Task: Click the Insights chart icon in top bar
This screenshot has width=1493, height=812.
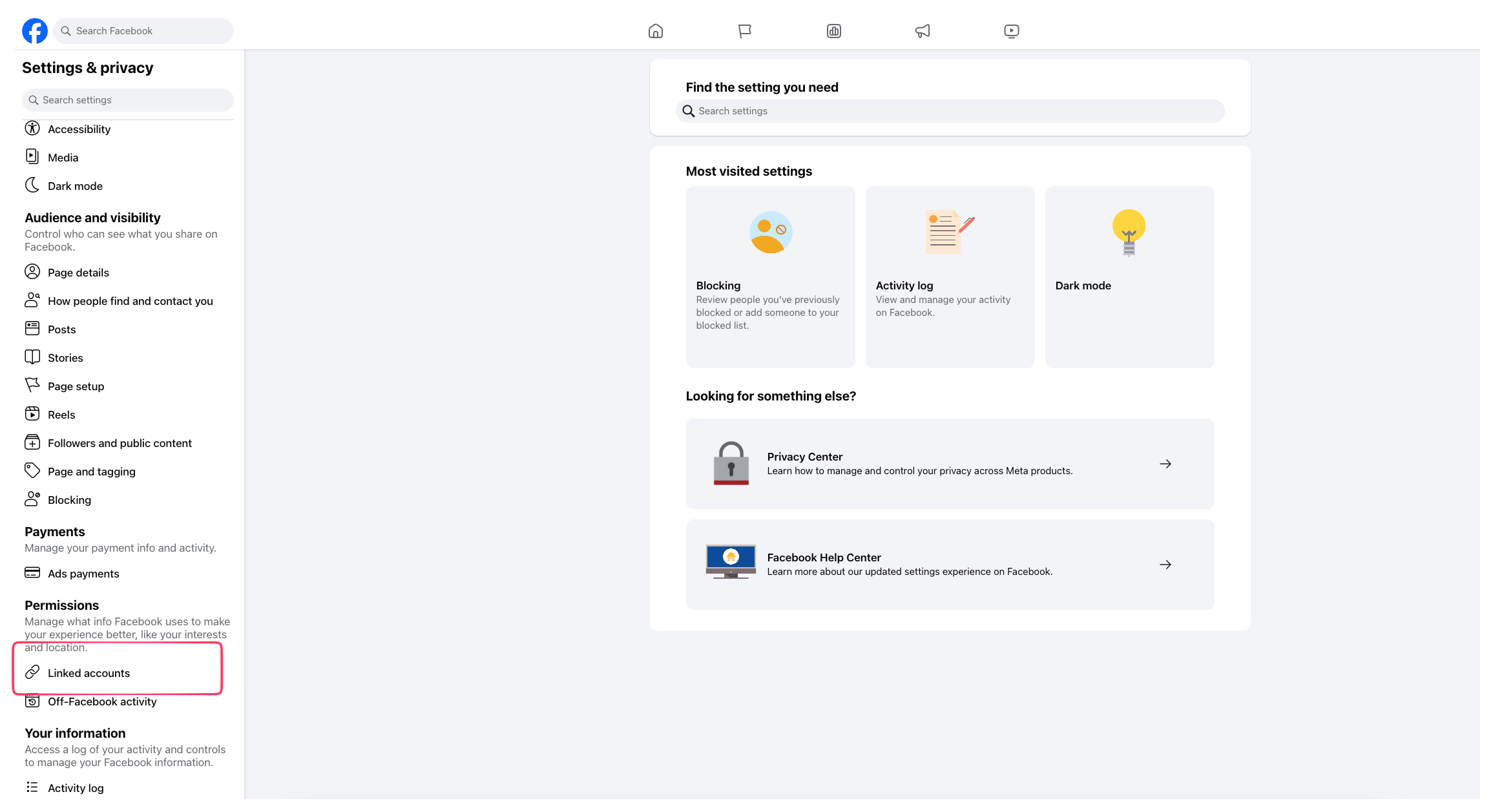Action: [x=833, y=31]
